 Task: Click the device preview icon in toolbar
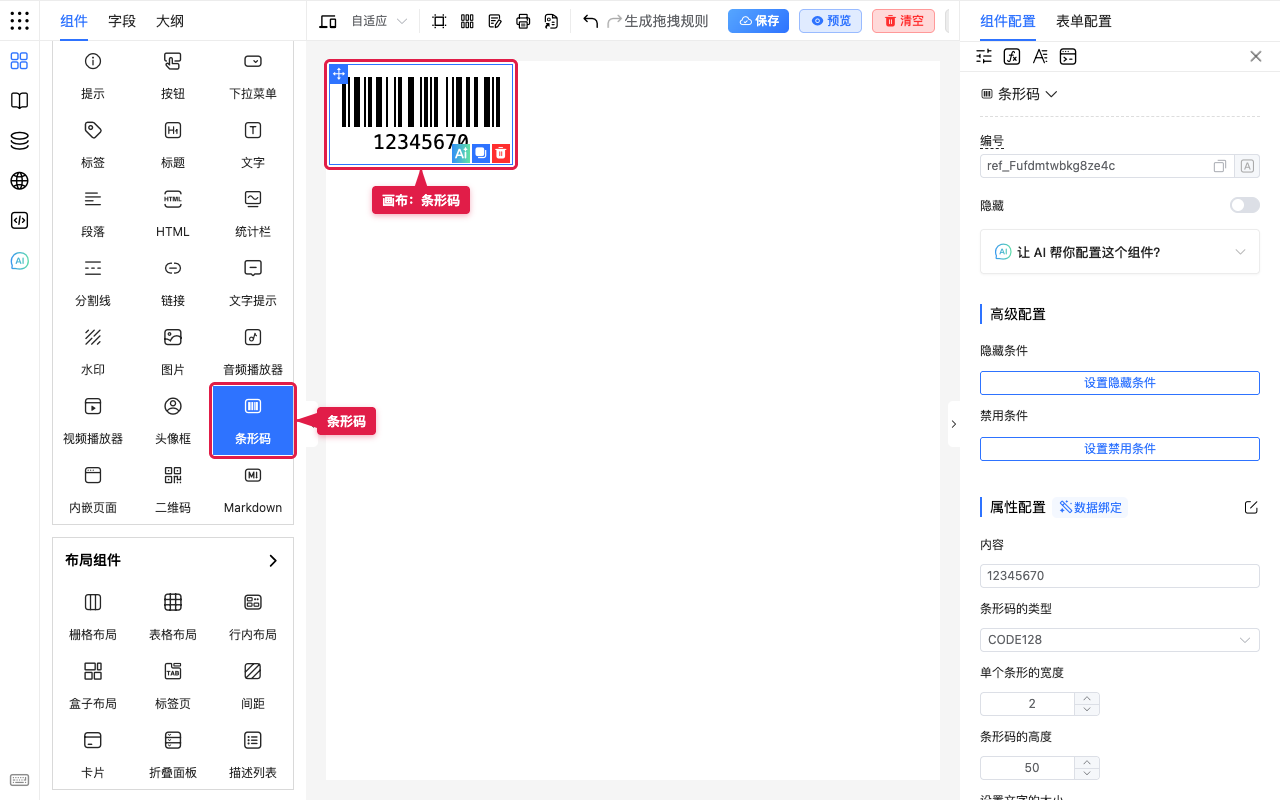coord(328,21)
